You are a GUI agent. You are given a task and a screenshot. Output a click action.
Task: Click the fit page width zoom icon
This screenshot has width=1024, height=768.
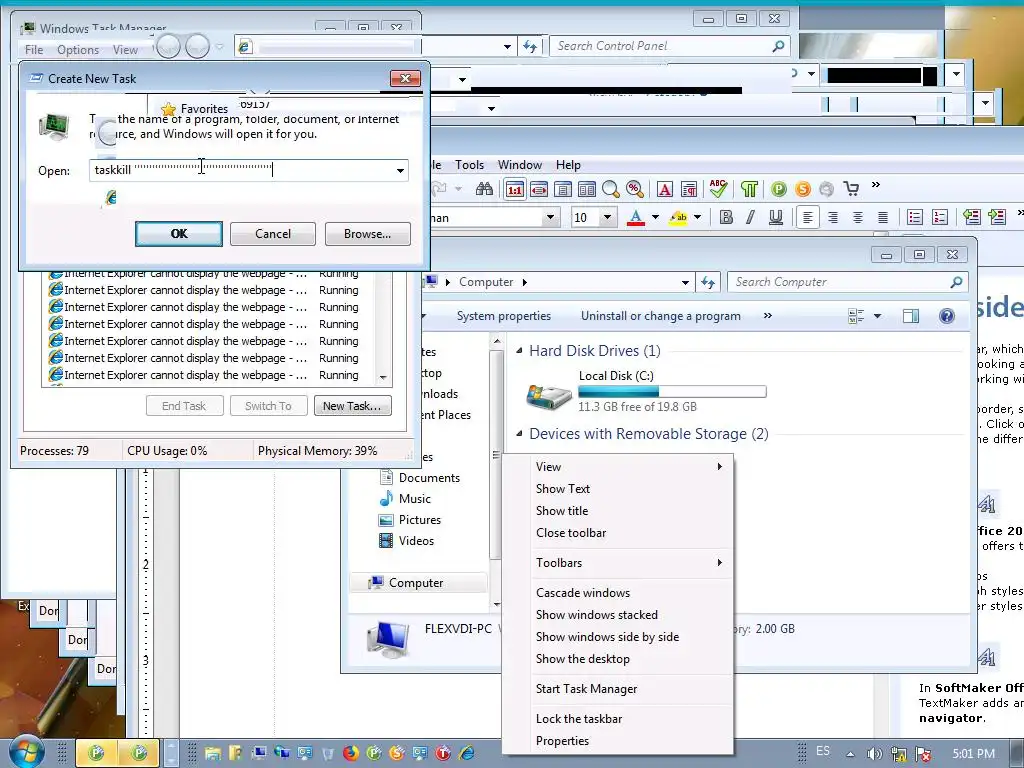pyautogui.click(x=539, y=189)
